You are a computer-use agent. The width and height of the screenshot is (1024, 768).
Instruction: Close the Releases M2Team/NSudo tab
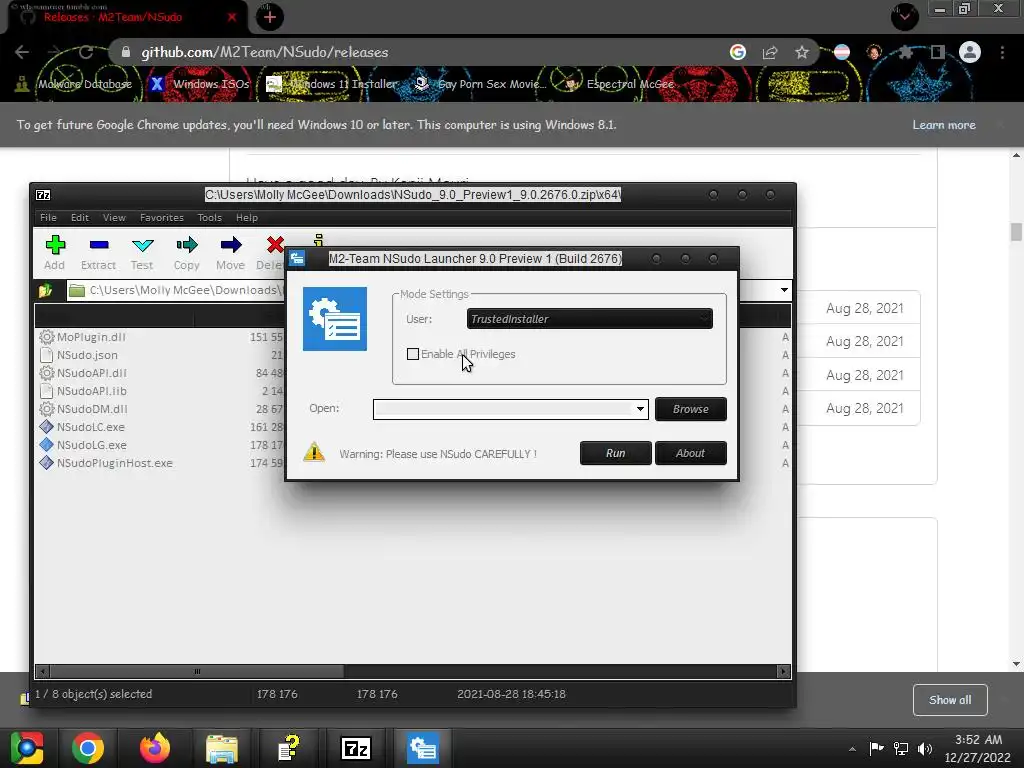(232, 17)
